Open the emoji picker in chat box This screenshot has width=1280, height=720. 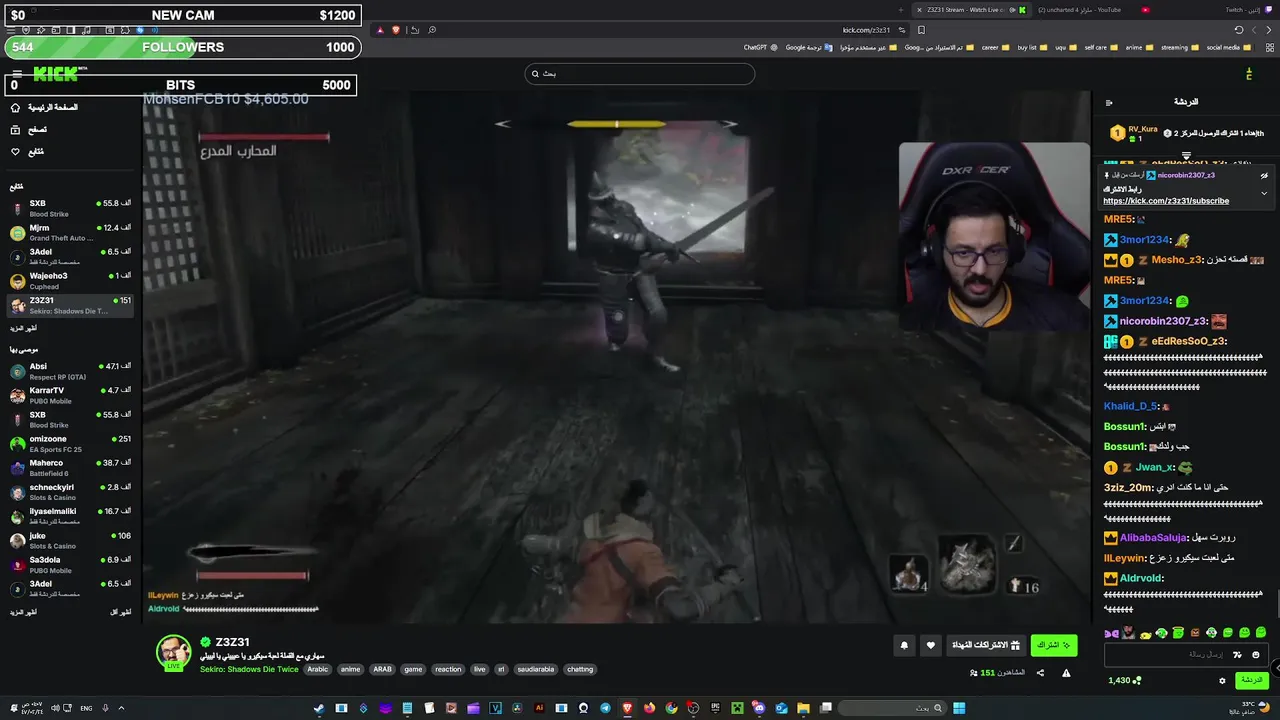1256,655
